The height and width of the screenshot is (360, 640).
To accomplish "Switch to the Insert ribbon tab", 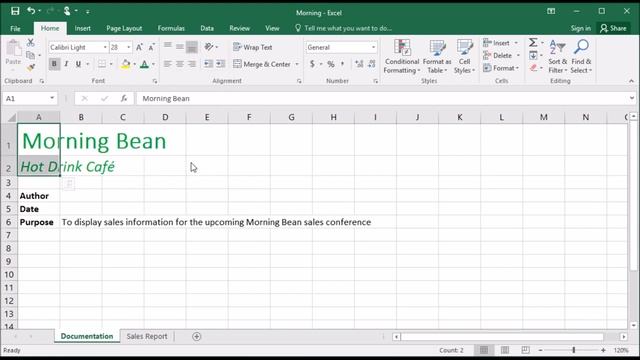I will [82, 28].
